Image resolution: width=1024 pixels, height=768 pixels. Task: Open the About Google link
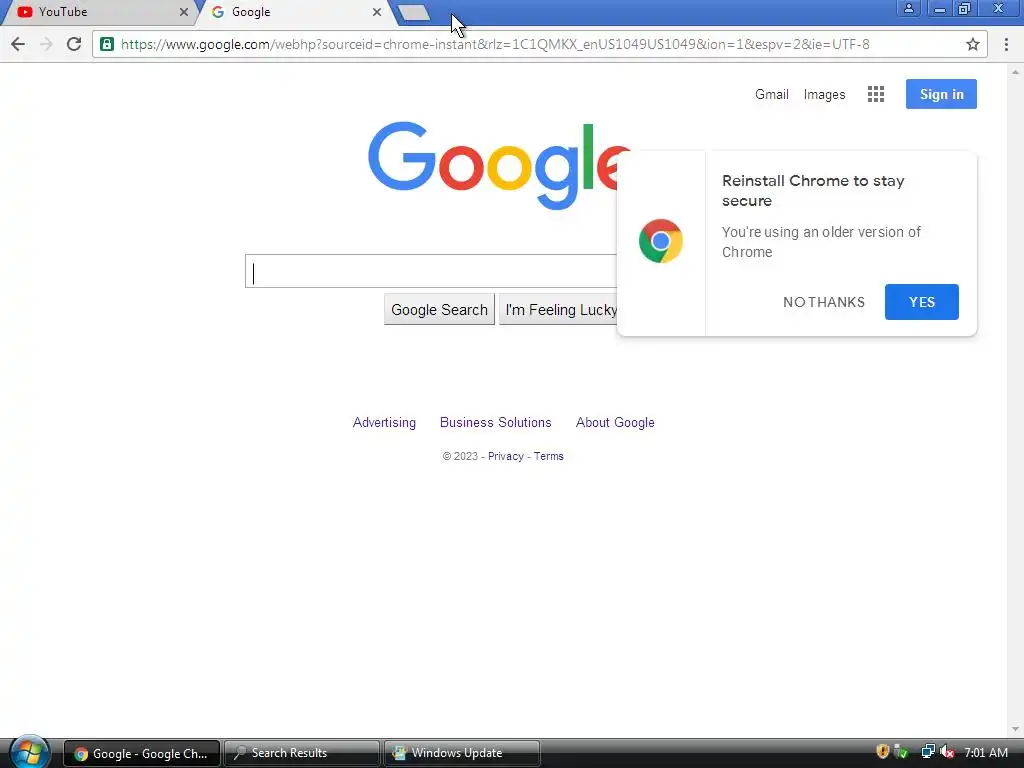coord(615,423)
